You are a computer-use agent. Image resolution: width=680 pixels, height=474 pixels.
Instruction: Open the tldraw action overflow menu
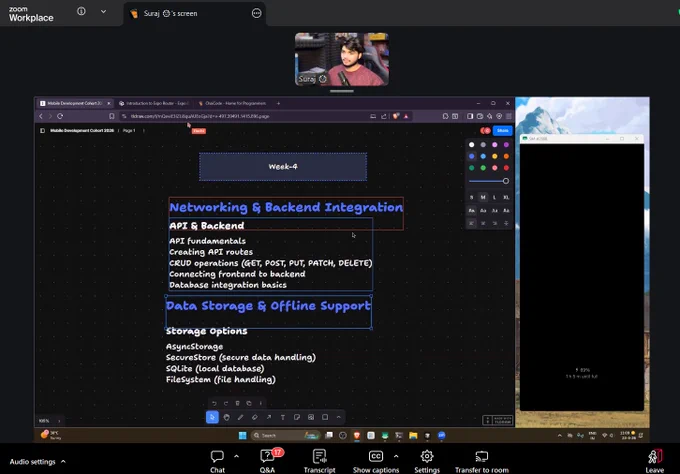[261, 403]
